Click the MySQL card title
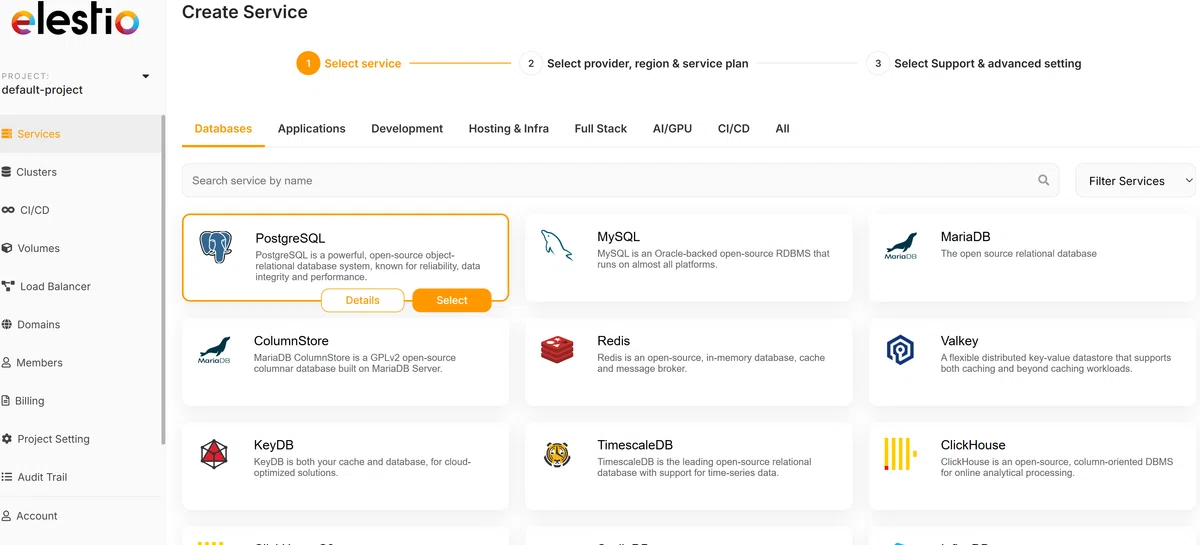Screen dimensions: 1200x545 [618, 237]
